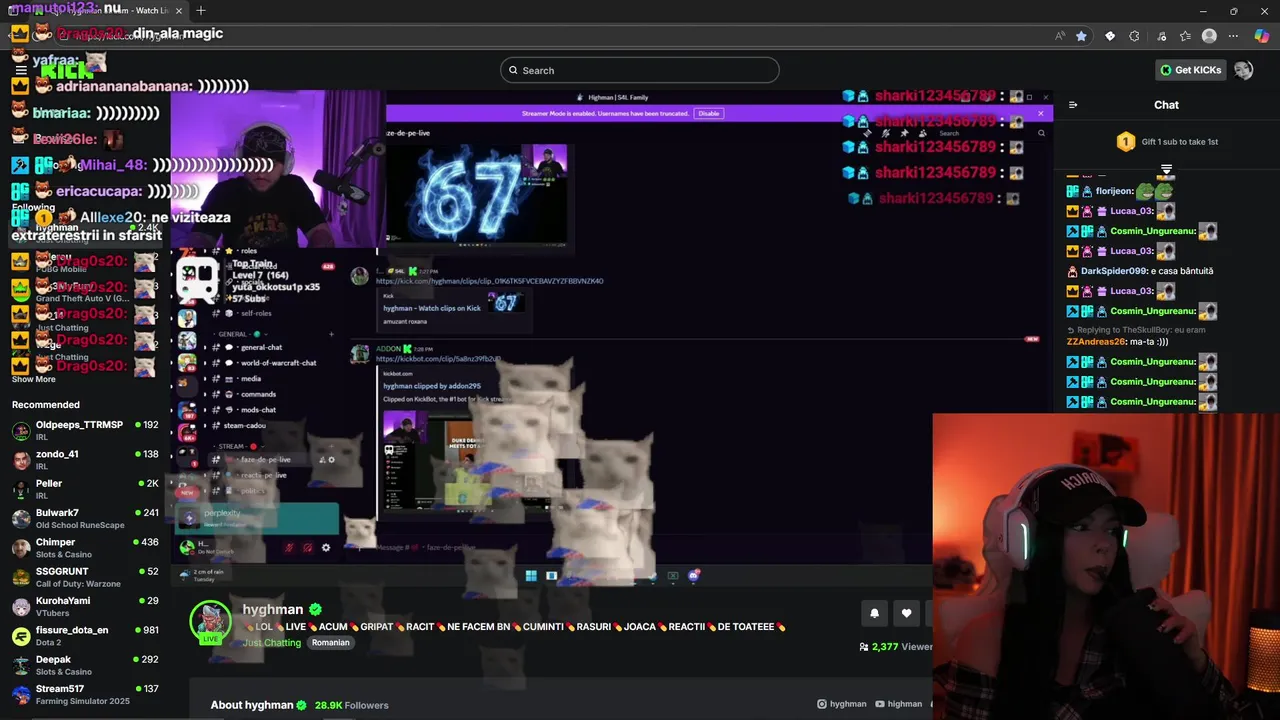This screenshot has height=720, width=1280.
Task: Dismiss purple Streamer Mode banner in streamed Discord
Action: click(x=1040, y=113)
